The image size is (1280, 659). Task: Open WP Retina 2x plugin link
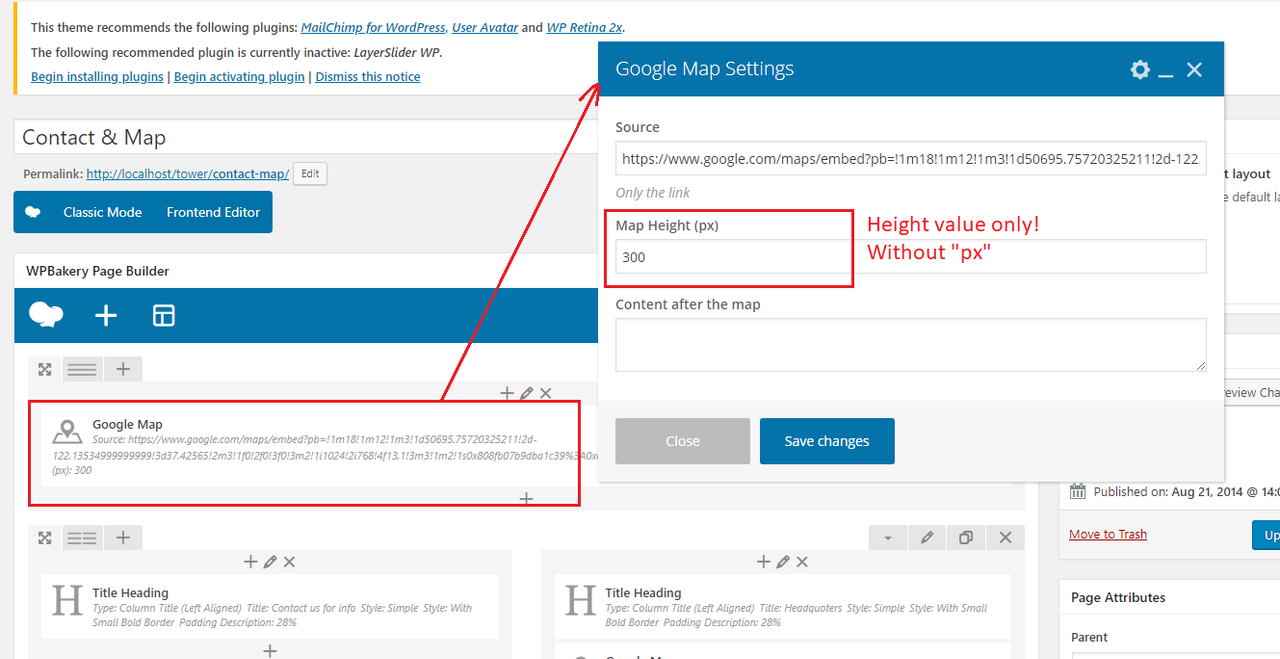584,27
